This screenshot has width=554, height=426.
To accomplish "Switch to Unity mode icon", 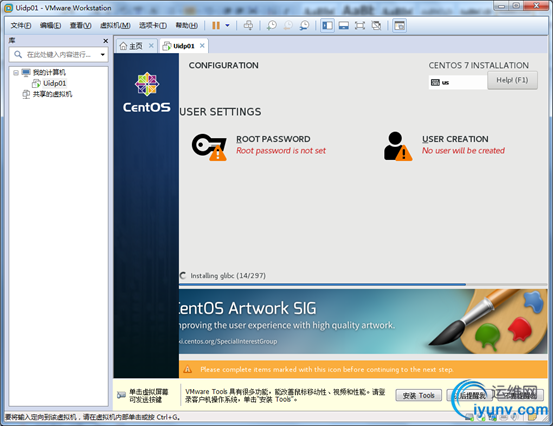I will pyautogui.click(x=376, y=25).
